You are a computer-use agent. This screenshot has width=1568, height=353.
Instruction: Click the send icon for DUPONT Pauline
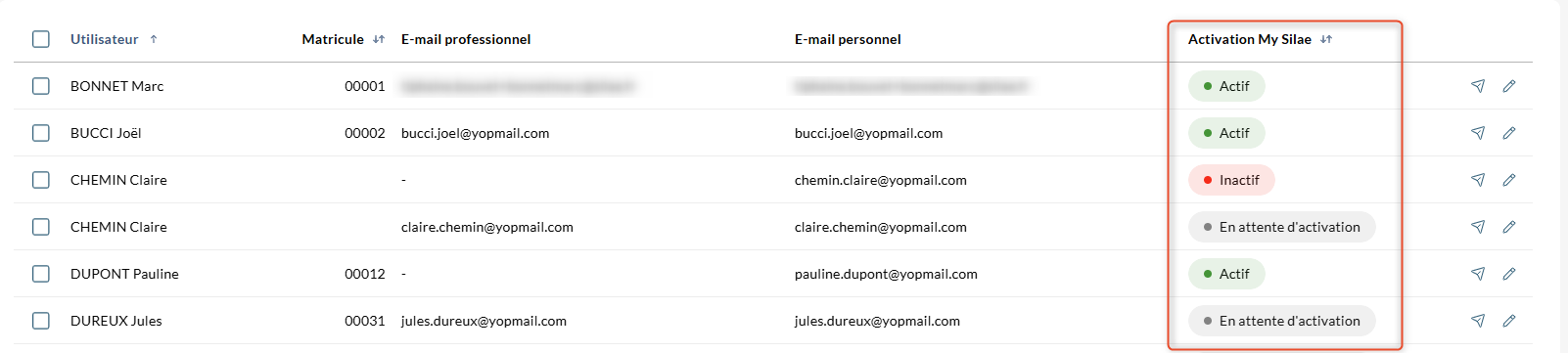tap(1478, 274)
